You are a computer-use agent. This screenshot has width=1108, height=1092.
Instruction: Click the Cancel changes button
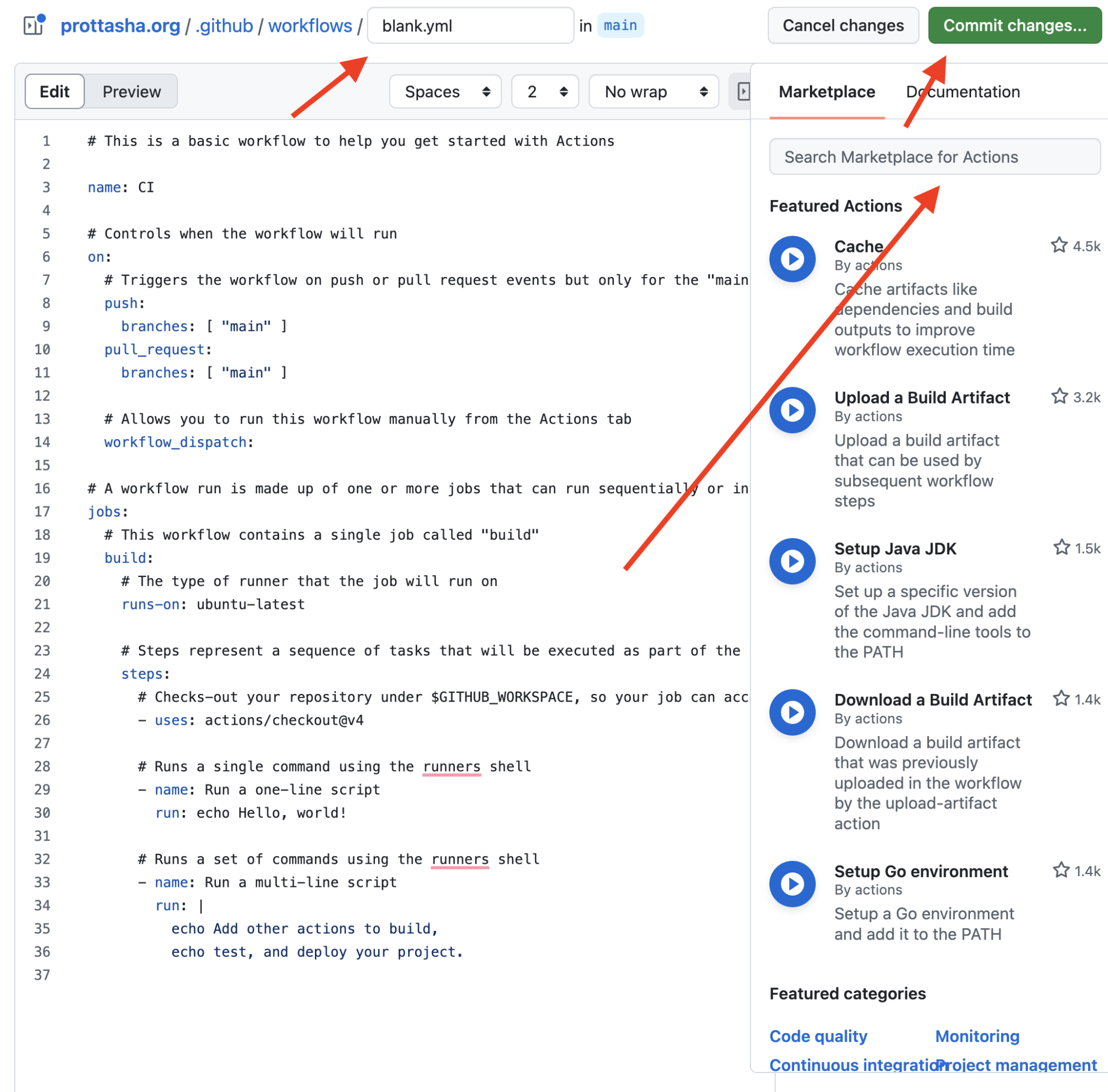coord(842,25)
